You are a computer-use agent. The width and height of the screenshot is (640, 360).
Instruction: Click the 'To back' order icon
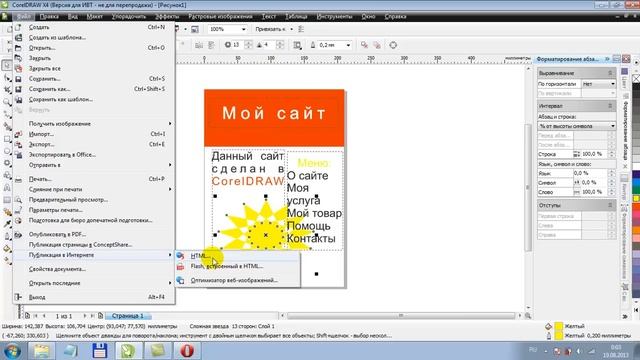377,45
